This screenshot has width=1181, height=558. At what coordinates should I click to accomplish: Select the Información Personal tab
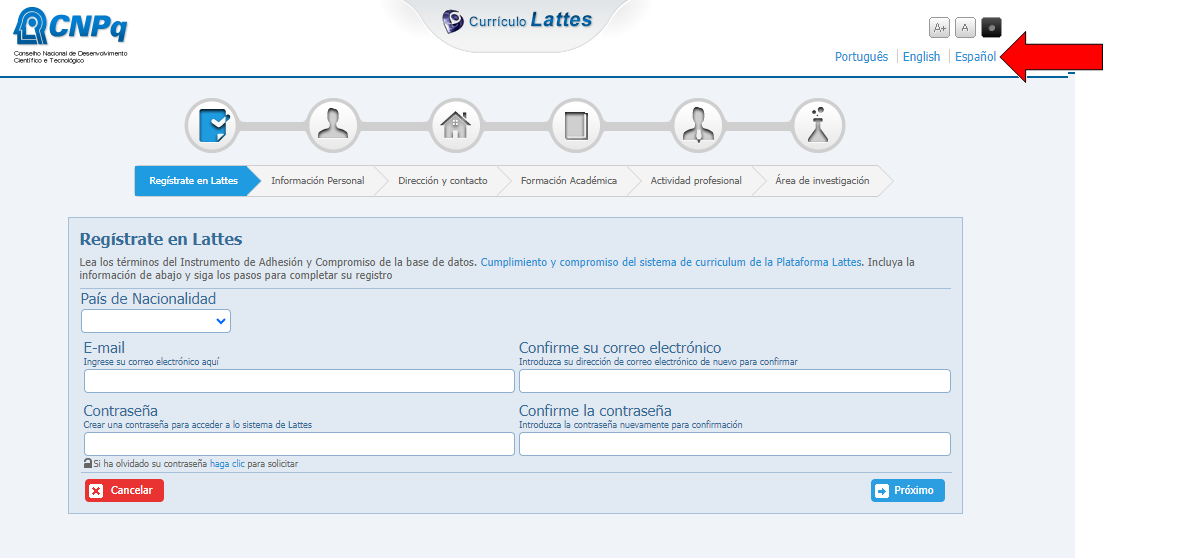coord(317,181)
